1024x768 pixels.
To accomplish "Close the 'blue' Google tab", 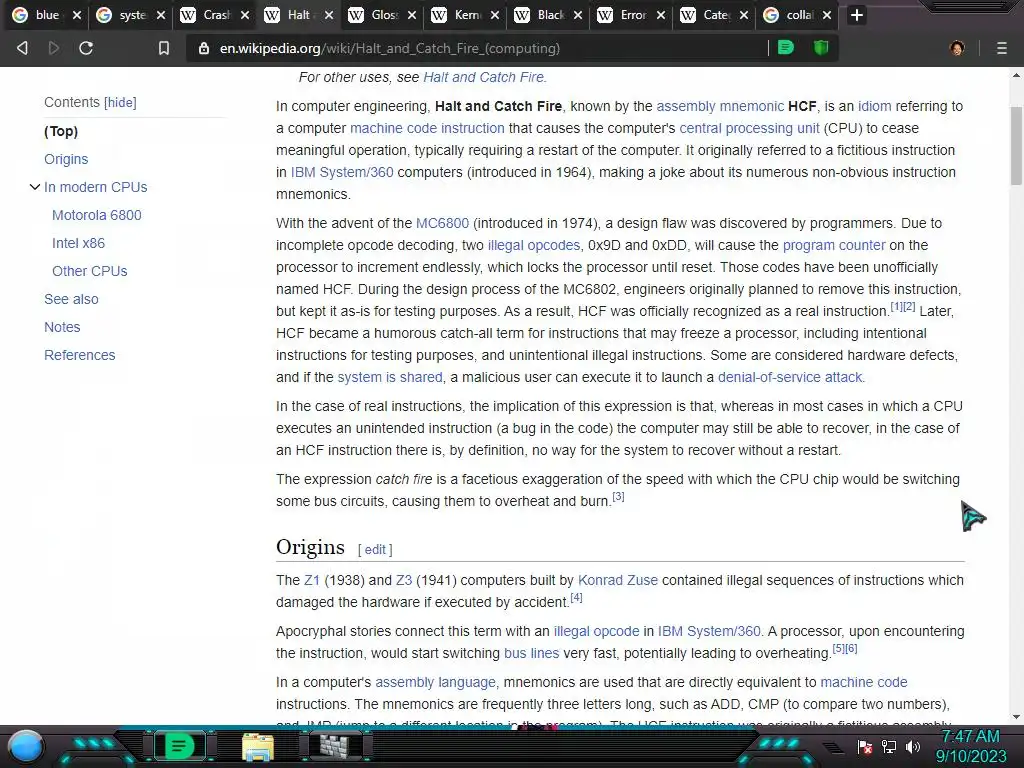I will click(x=77, y=15).
